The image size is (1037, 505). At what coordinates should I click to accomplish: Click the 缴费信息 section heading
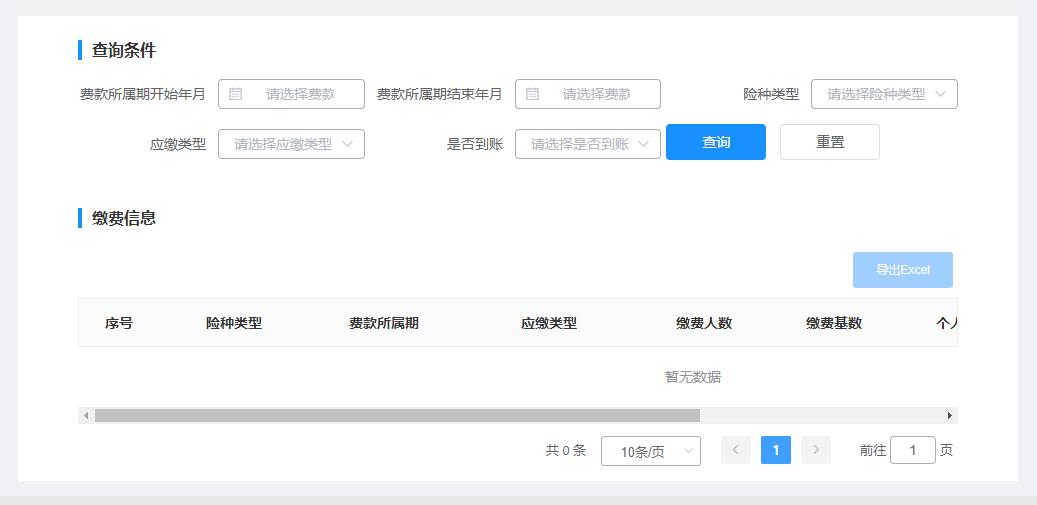(124, 218)
